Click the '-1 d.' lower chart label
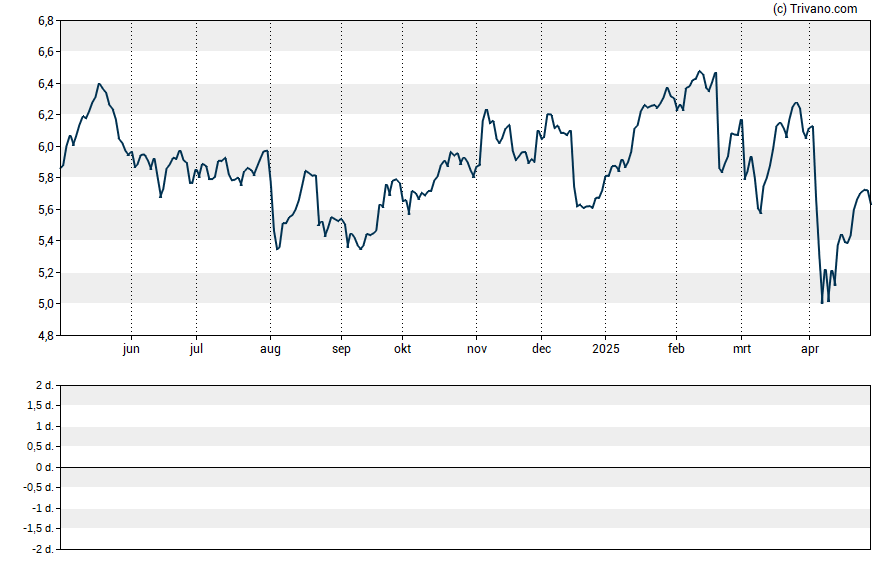888x565 pixels. coord(42,508)
